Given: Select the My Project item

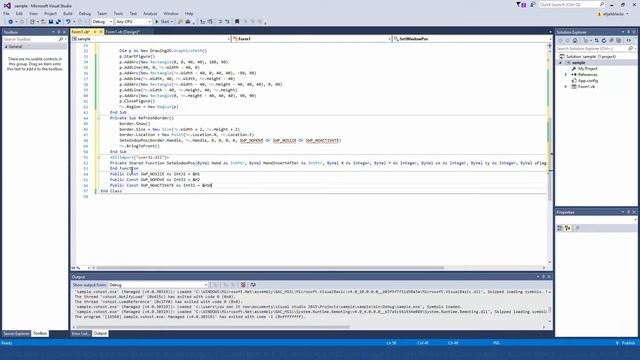Looking at the screenshot, I should coord(587,69).
